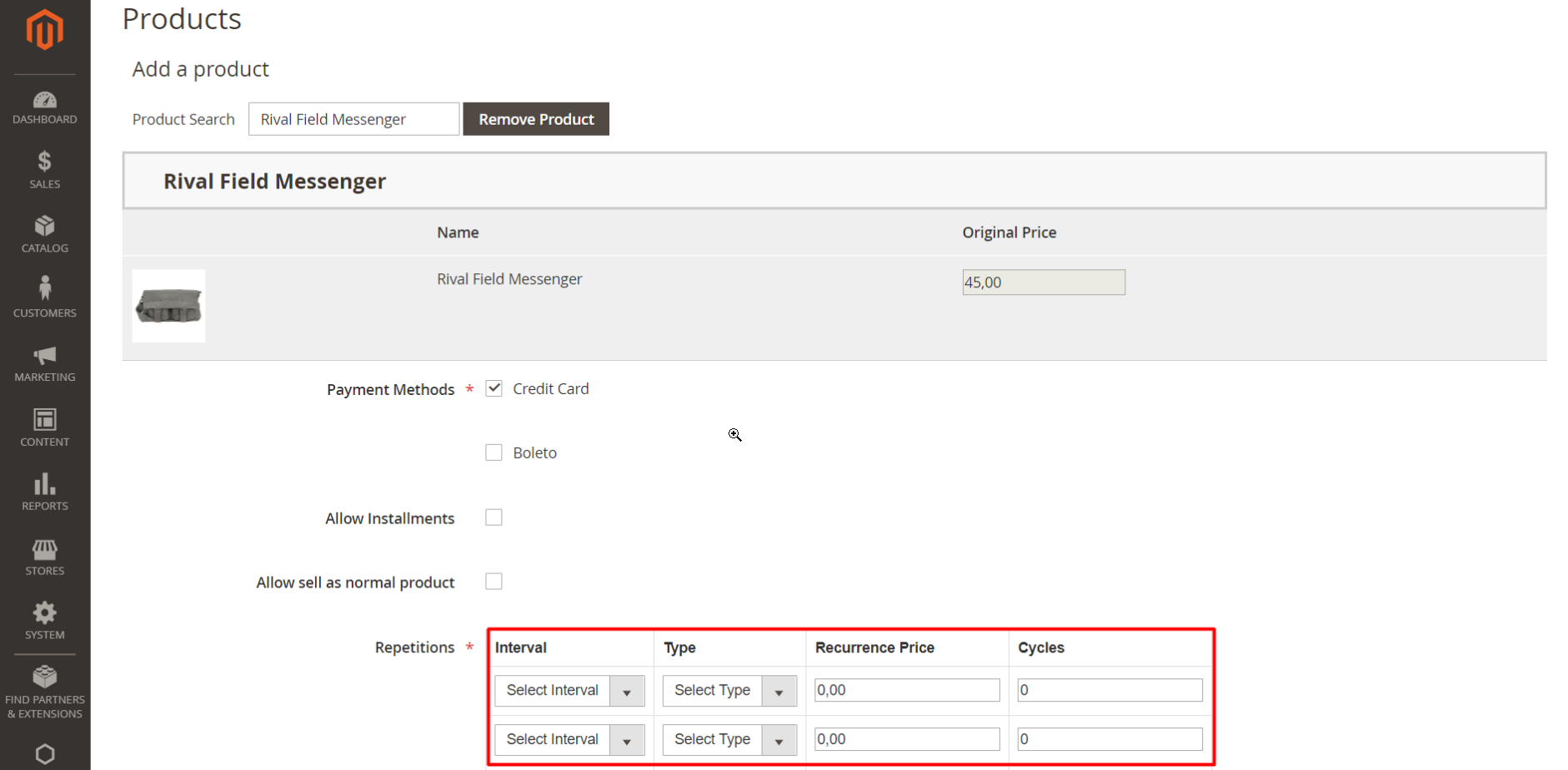
Task: Open the first row Select Interval dropdown
Action: (x=569, y=691)
